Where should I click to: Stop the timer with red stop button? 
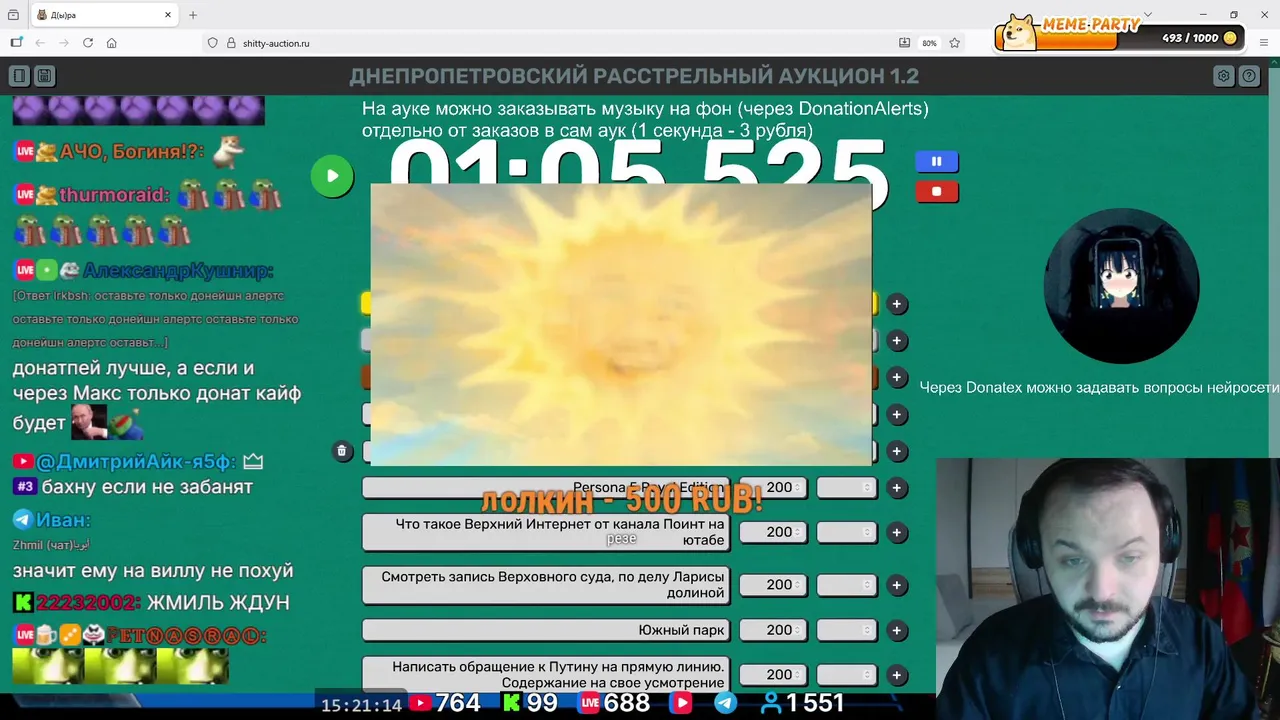click(x=937, y=191)
